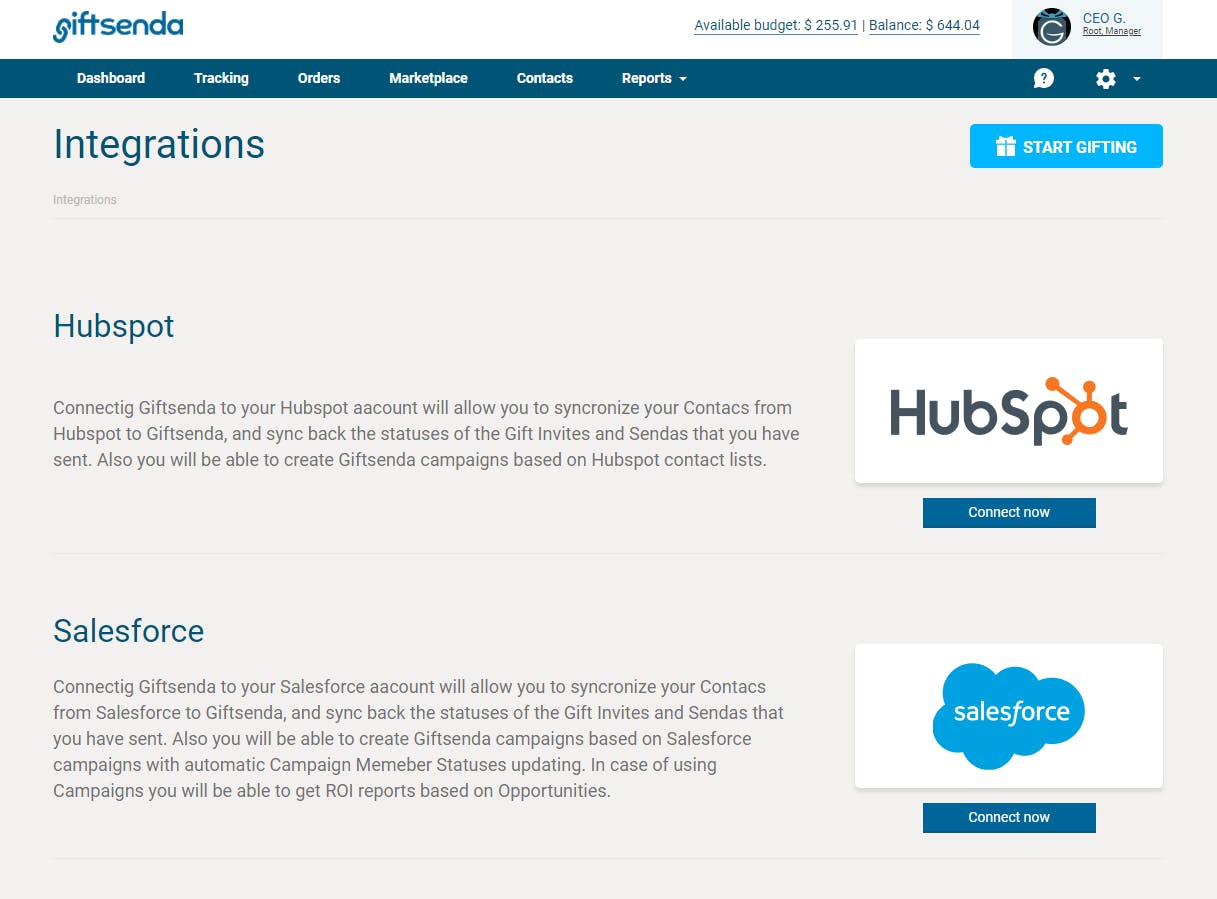Screen dimensions: 1217x899
Task: Click the CEO G. user name
Action: 1104,18
